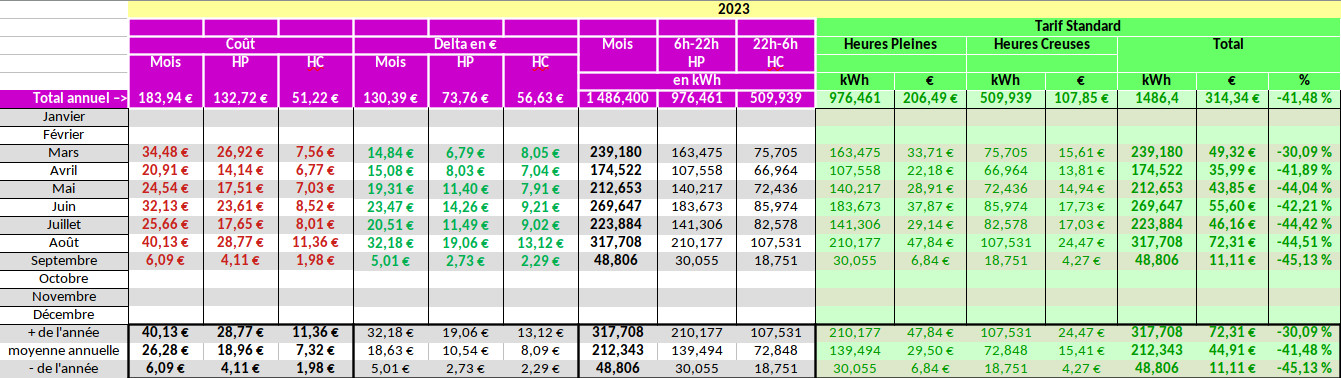1341x378 pixels.
Task: Click the en kWh unit header cell
Action: point(696,80)
